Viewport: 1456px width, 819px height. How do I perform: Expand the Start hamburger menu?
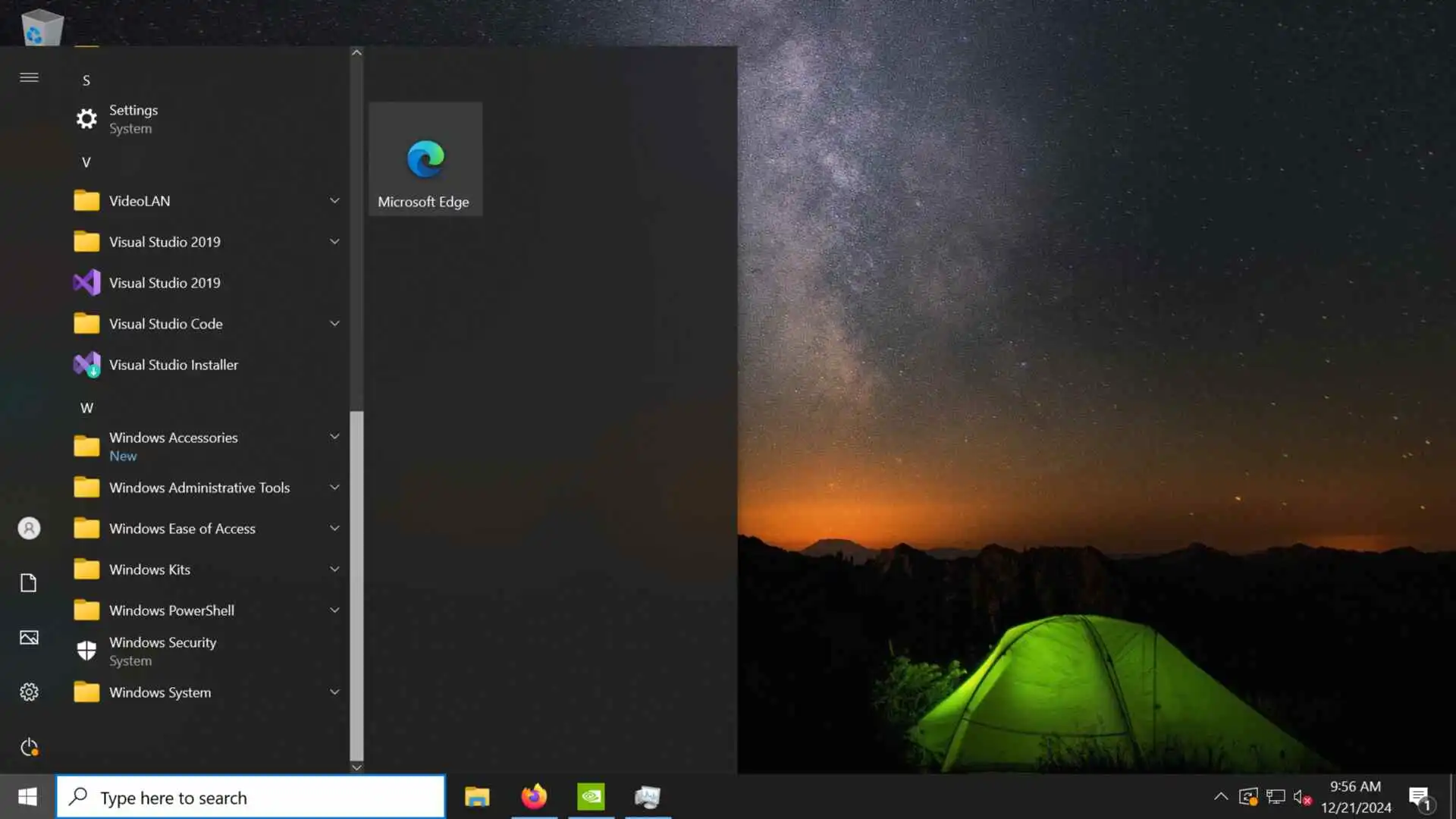tap(29, 77)
